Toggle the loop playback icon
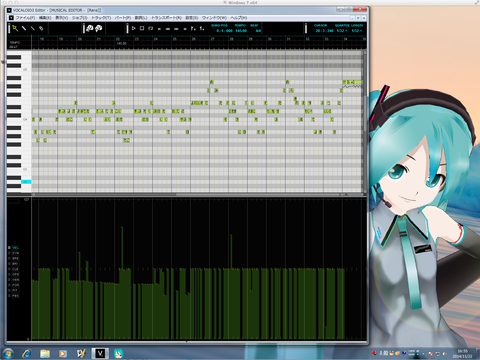The height and width of the screenshot is (360, 480). [151, 29]
